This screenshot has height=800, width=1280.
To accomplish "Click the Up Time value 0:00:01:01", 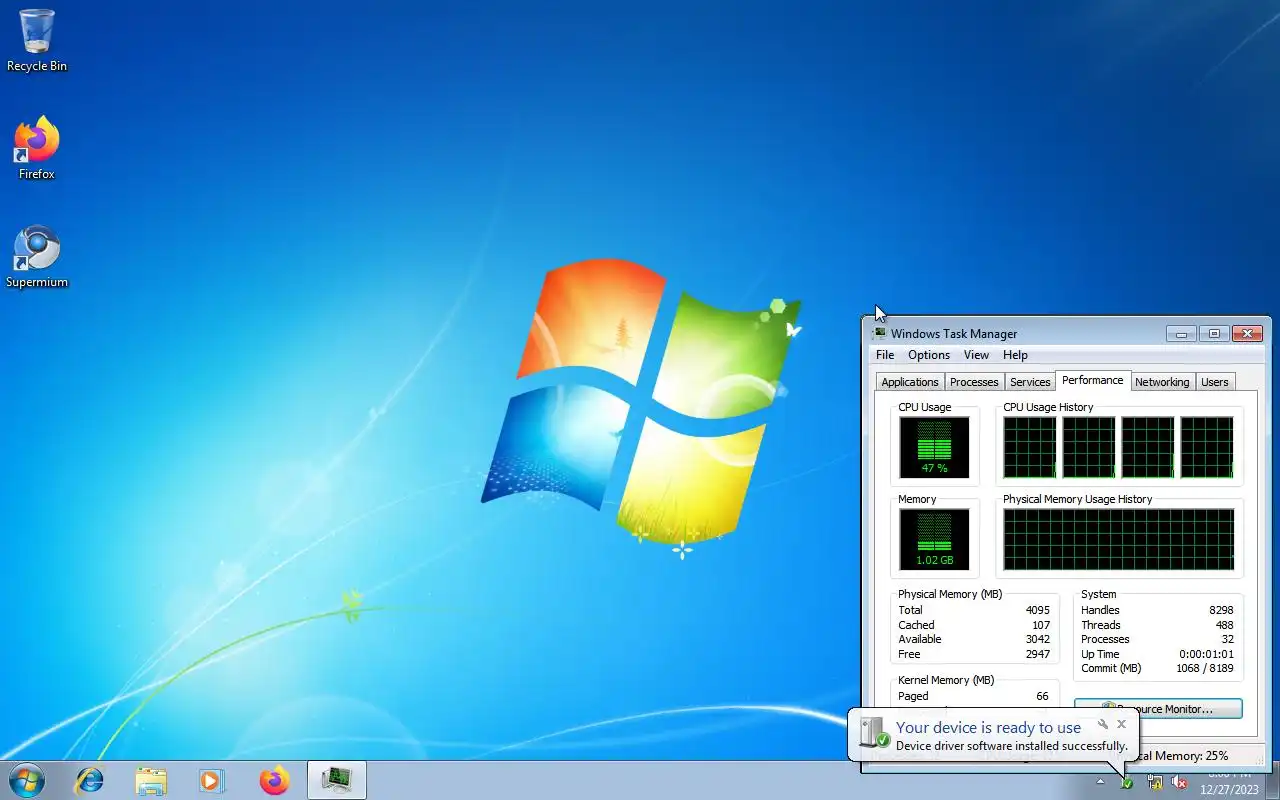I will coord(1207,654).
